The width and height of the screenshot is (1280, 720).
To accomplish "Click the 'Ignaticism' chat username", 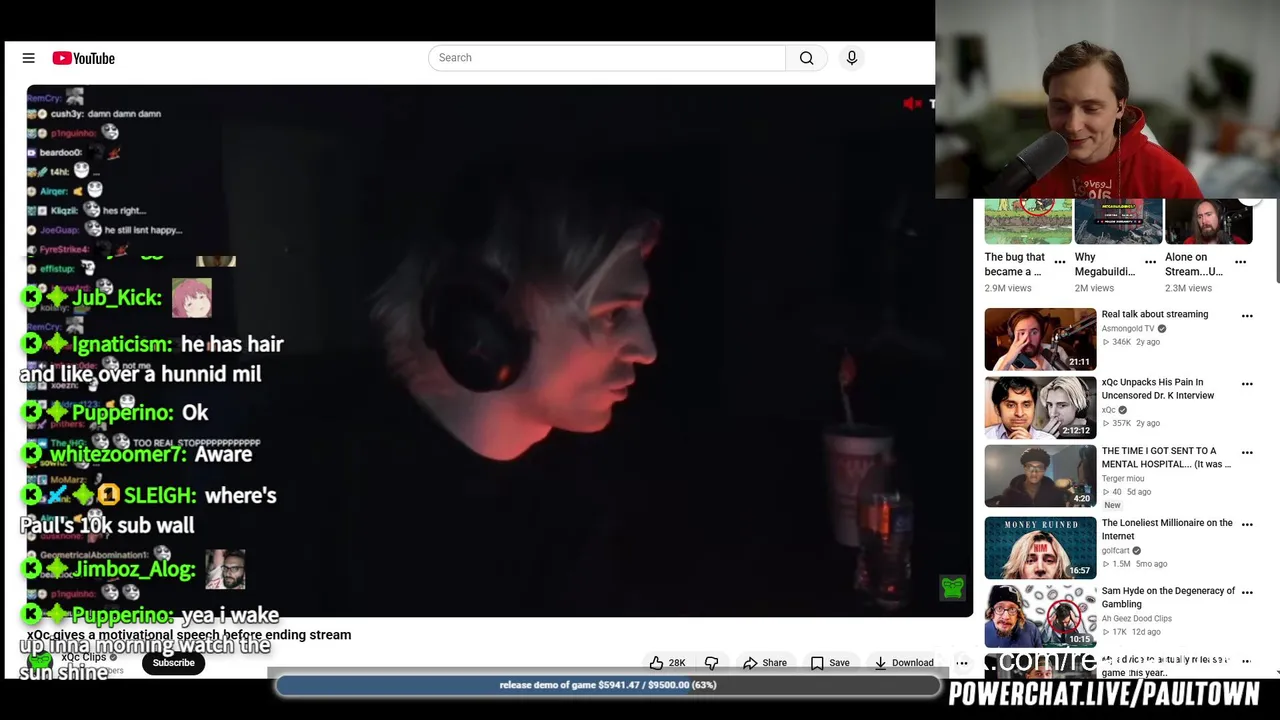I will tap(121, 344).
